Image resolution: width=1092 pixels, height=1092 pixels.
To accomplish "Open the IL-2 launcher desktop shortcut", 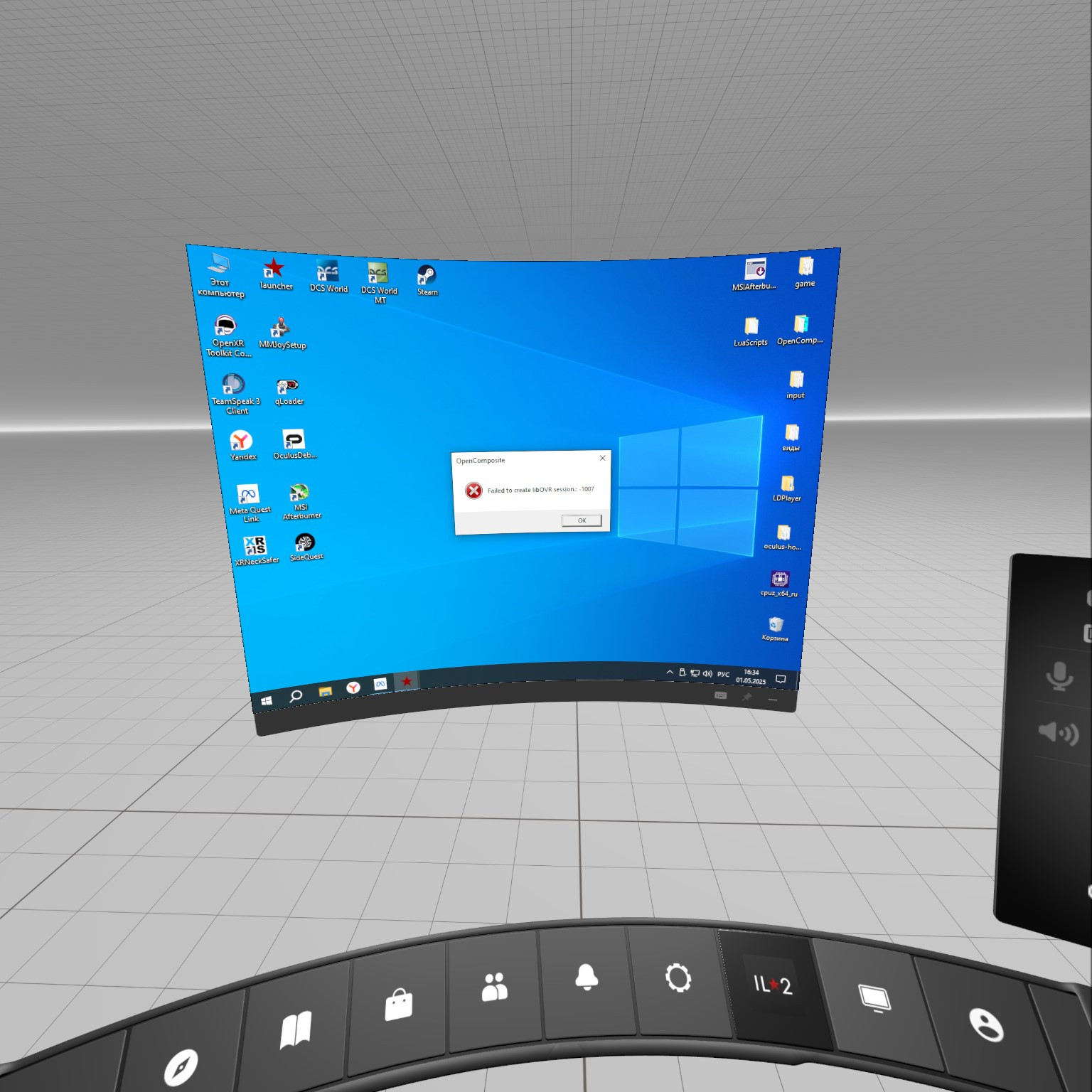I will pyautogui.click(x=275, y=274).
